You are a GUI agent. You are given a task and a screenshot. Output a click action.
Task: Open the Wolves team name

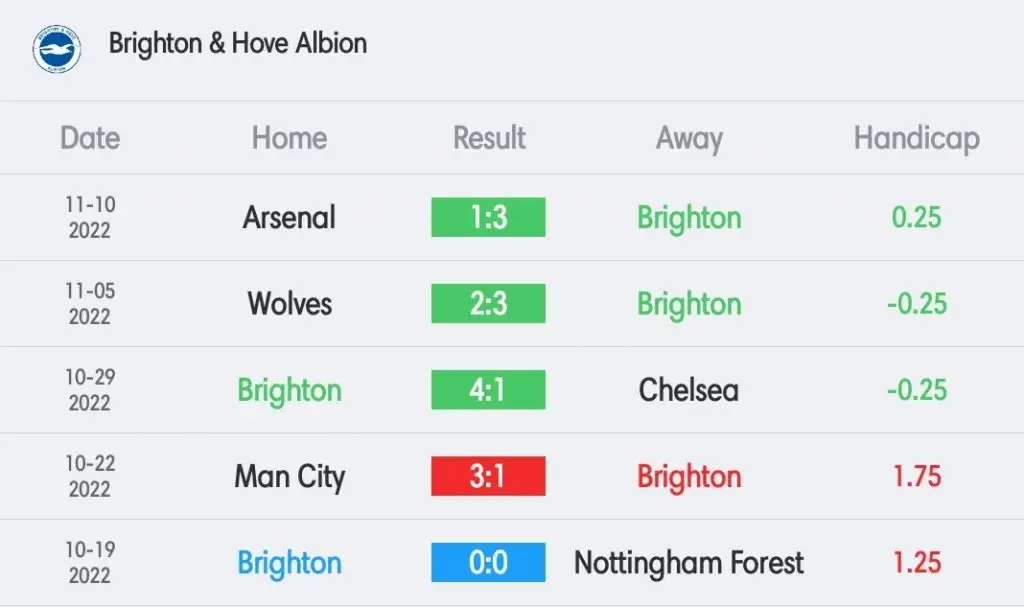(x=289, y=304)
